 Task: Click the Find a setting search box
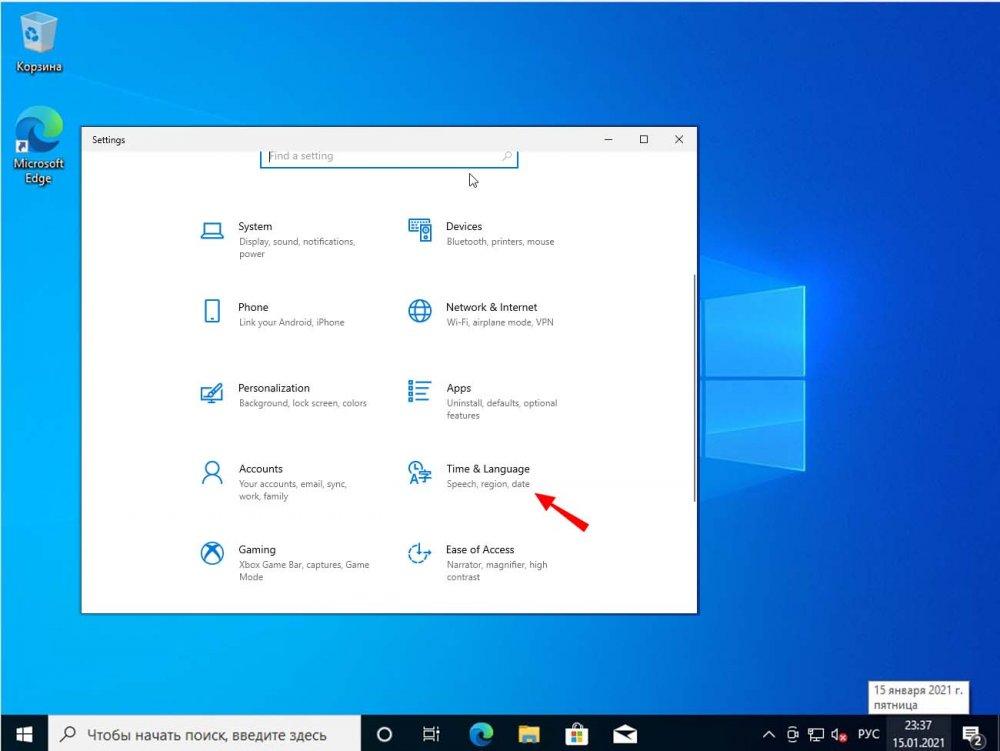click(x=389, y=157)
